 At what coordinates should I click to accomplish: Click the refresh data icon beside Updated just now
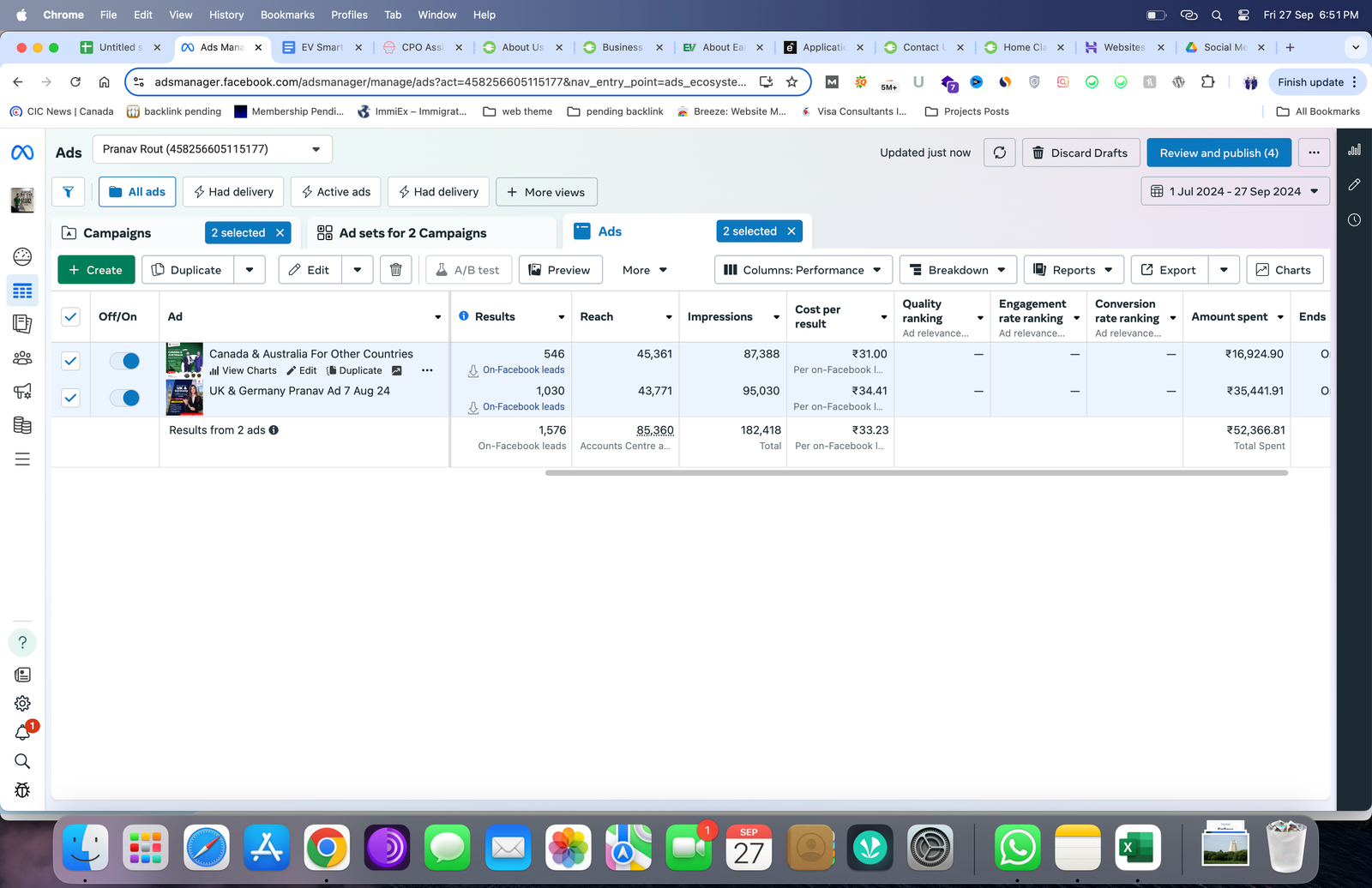point(1000,153)
